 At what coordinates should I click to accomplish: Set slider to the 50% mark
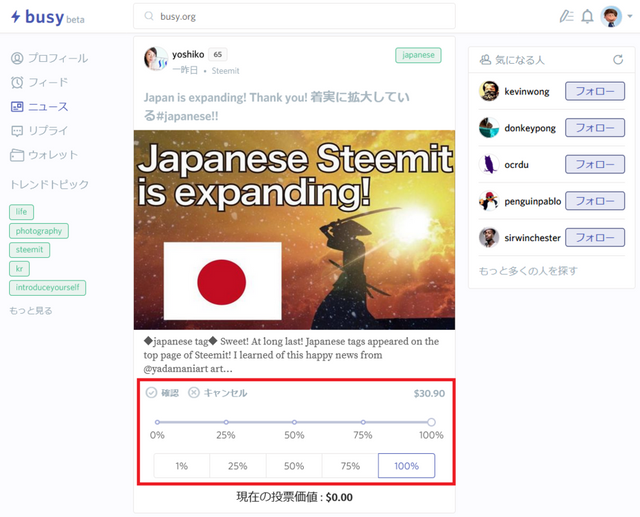coord(294,422)
